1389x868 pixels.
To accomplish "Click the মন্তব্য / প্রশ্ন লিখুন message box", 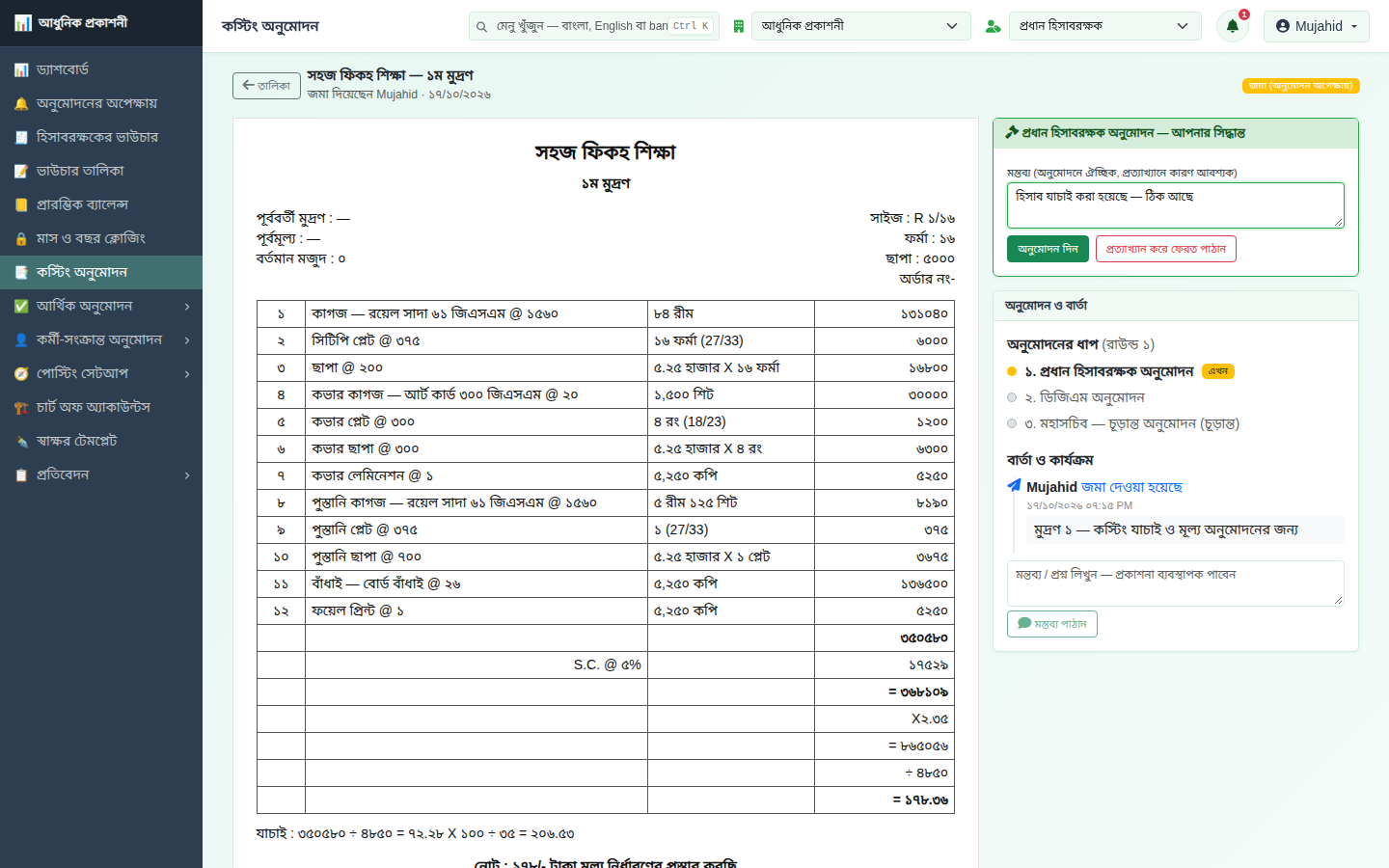I will (1176, 583).
